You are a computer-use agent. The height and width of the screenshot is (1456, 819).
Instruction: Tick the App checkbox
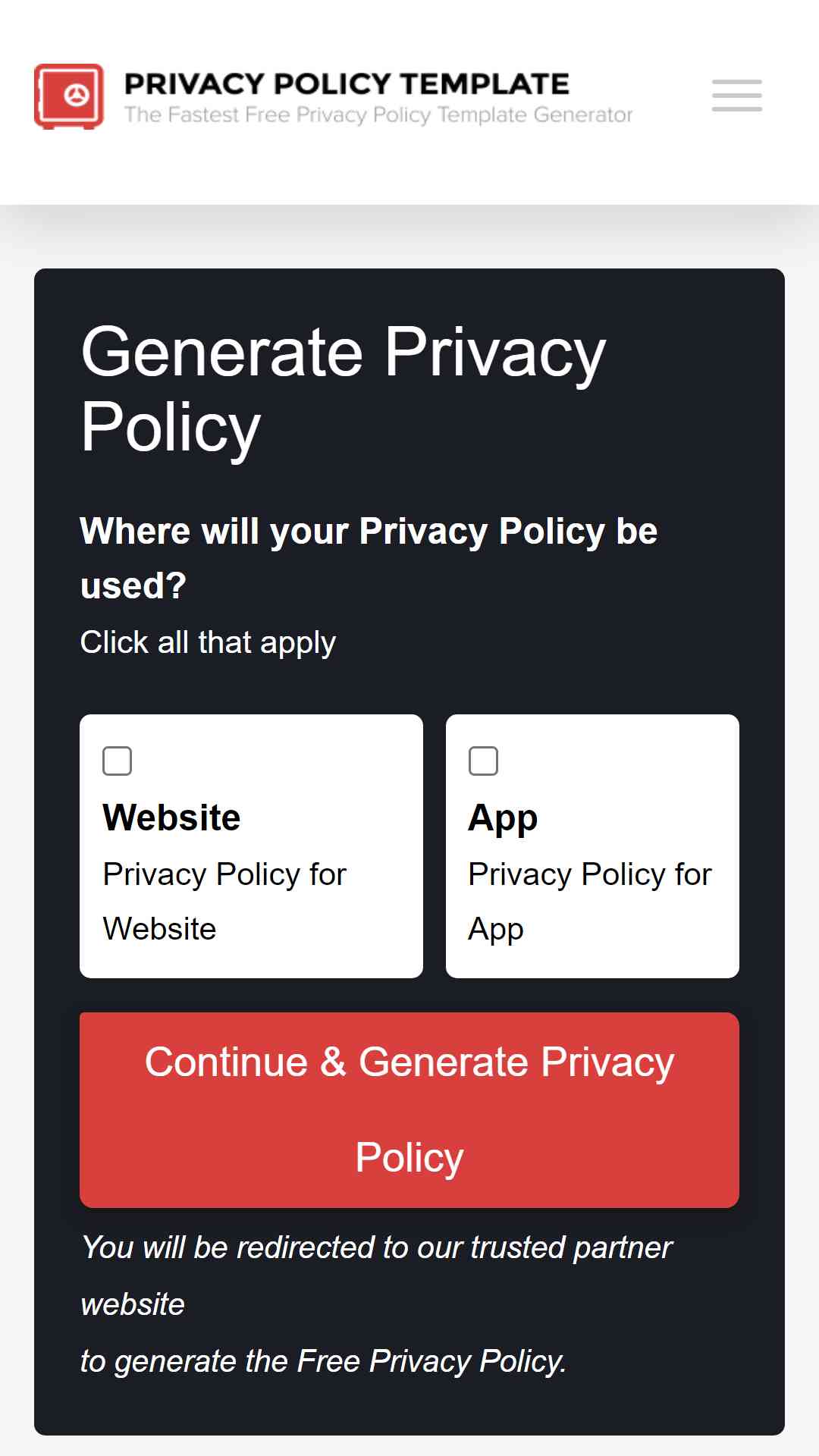click(483, 761)
